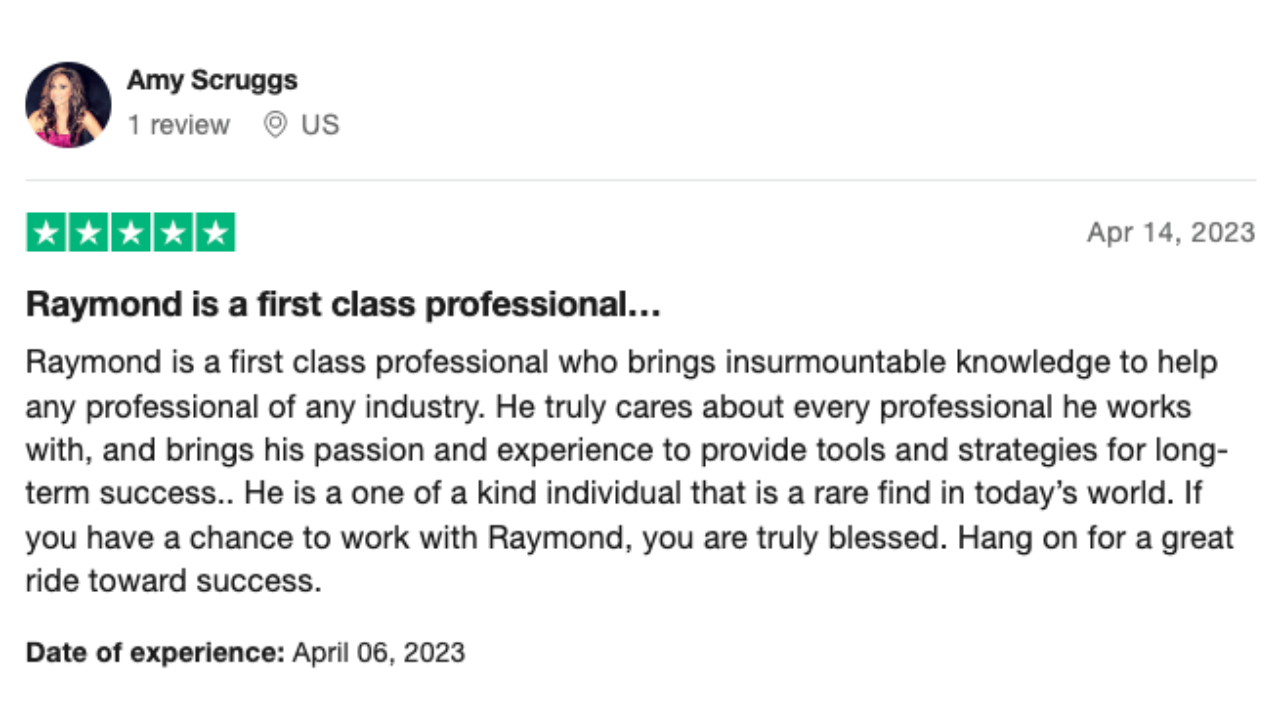Viewport: 1280px width, 720px height.
Task: Select the '1 review' count text
Action: point(179,125)
